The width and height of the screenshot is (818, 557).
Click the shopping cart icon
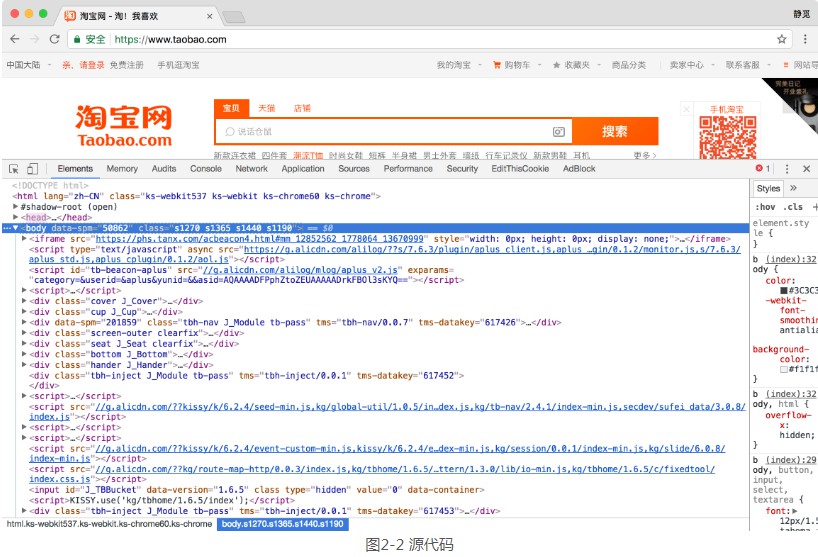(497, 65)
